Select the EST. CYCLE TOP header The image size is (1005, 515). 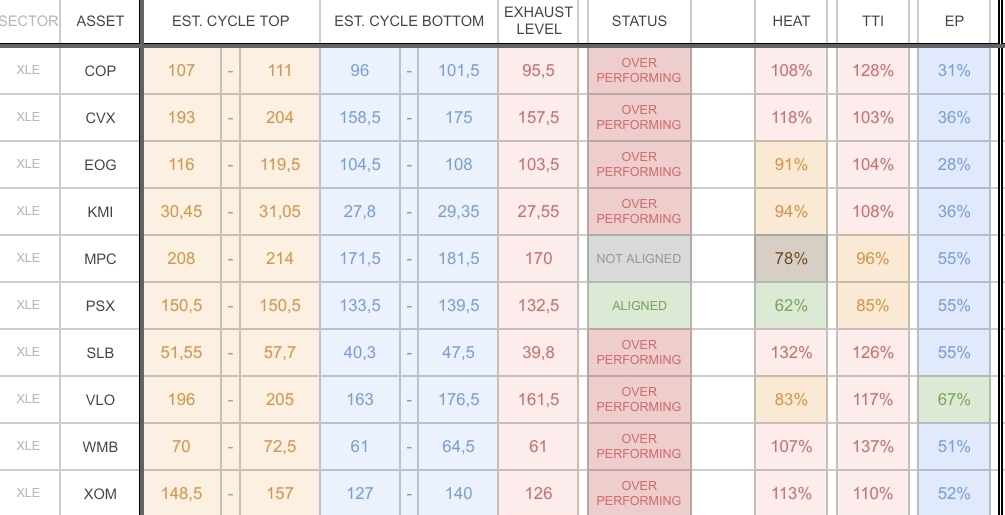tap(231, 20)
